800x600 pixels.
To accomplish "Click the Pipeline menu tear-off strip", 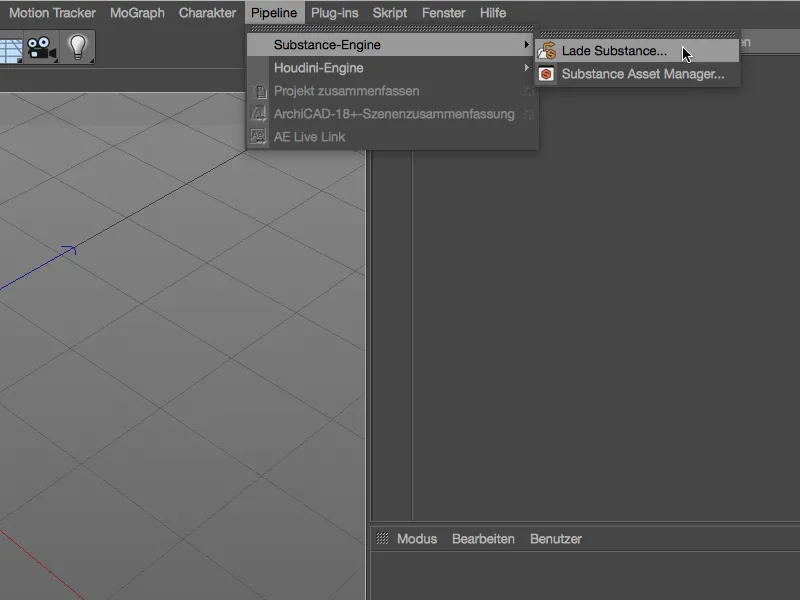I will point(392,29).
